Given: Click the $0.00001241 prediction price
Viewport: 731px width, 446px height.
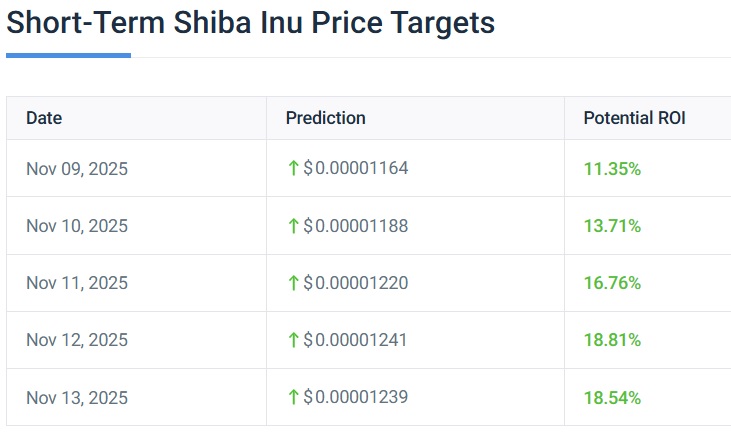Looking at the screenshot, I should coord(355,340).
